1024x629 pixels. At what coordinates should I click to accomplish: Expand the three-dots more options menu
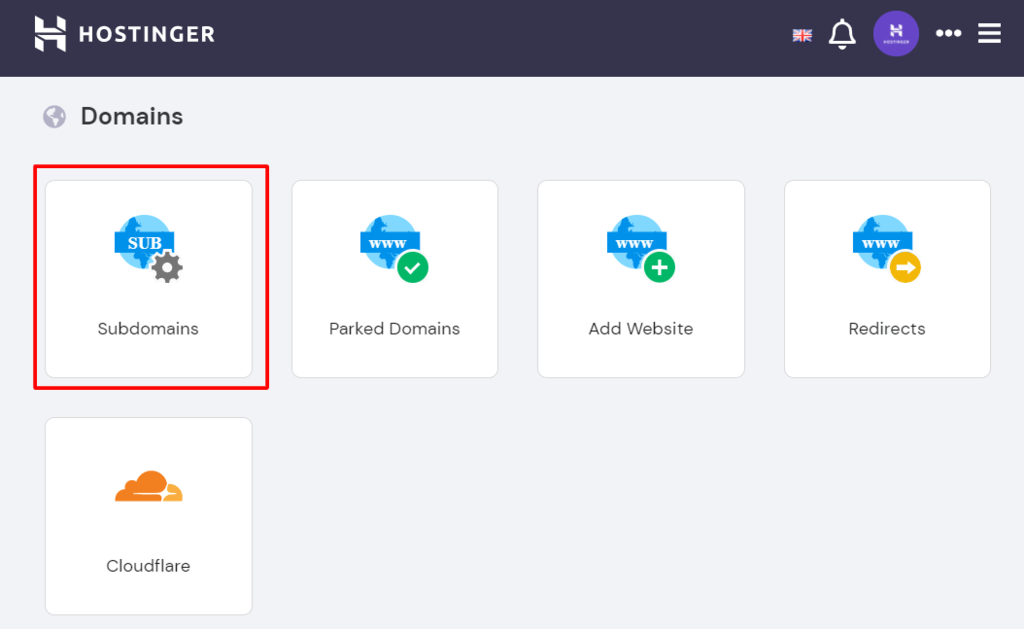pyautogui.click(x=948, y=33)
